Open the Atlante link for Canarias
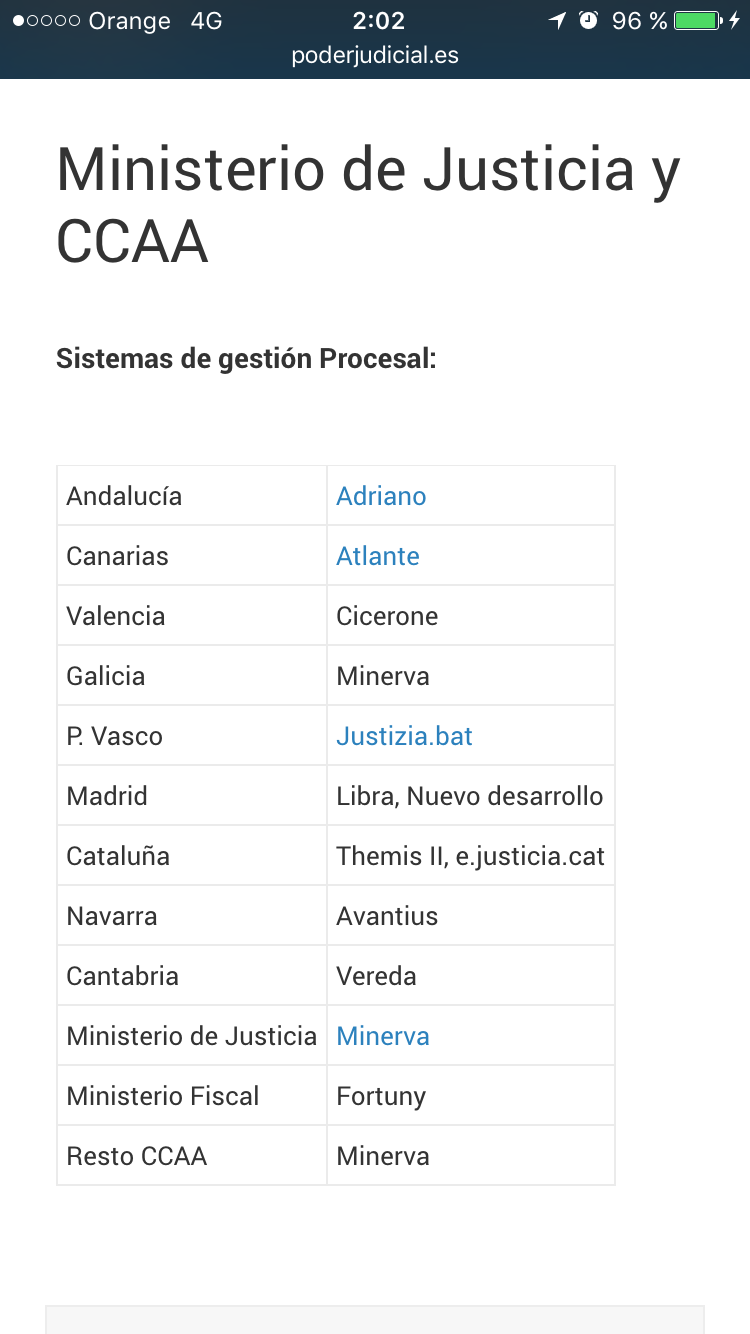This screenshot has height=1334, width=750. tap(378, 556)
